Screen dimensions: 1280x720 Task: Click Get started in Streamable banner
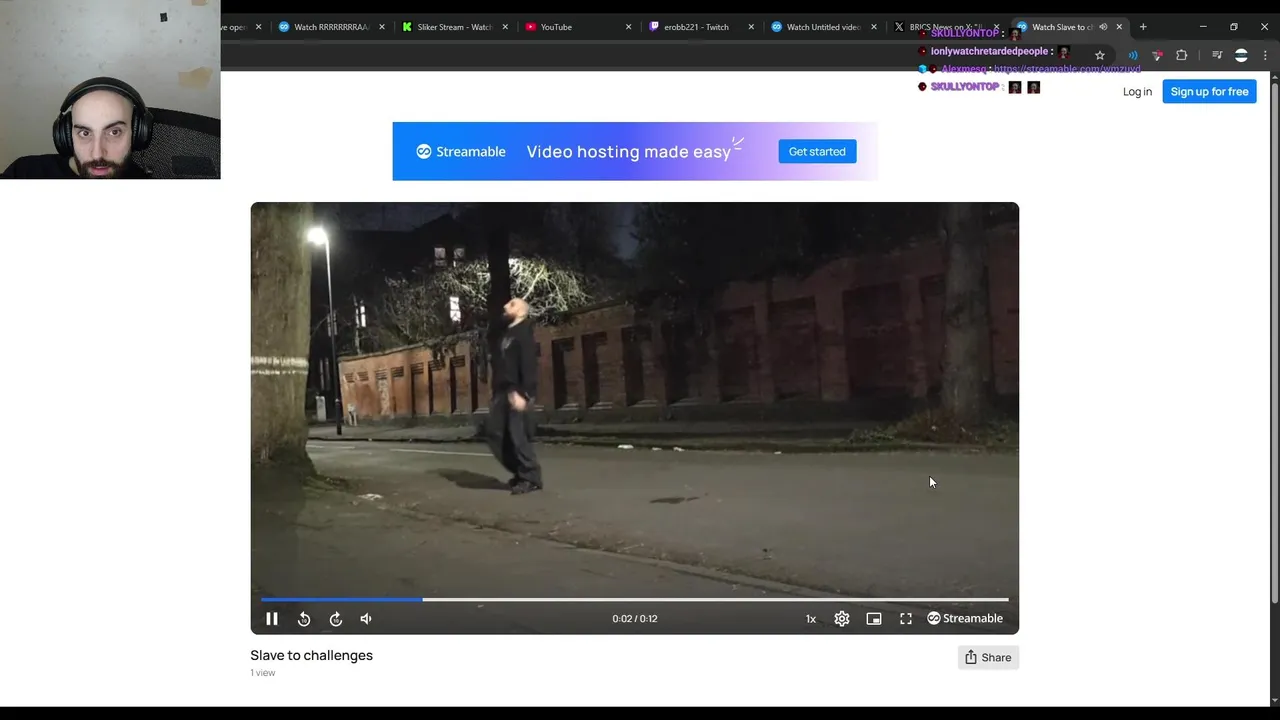point(817,152)
